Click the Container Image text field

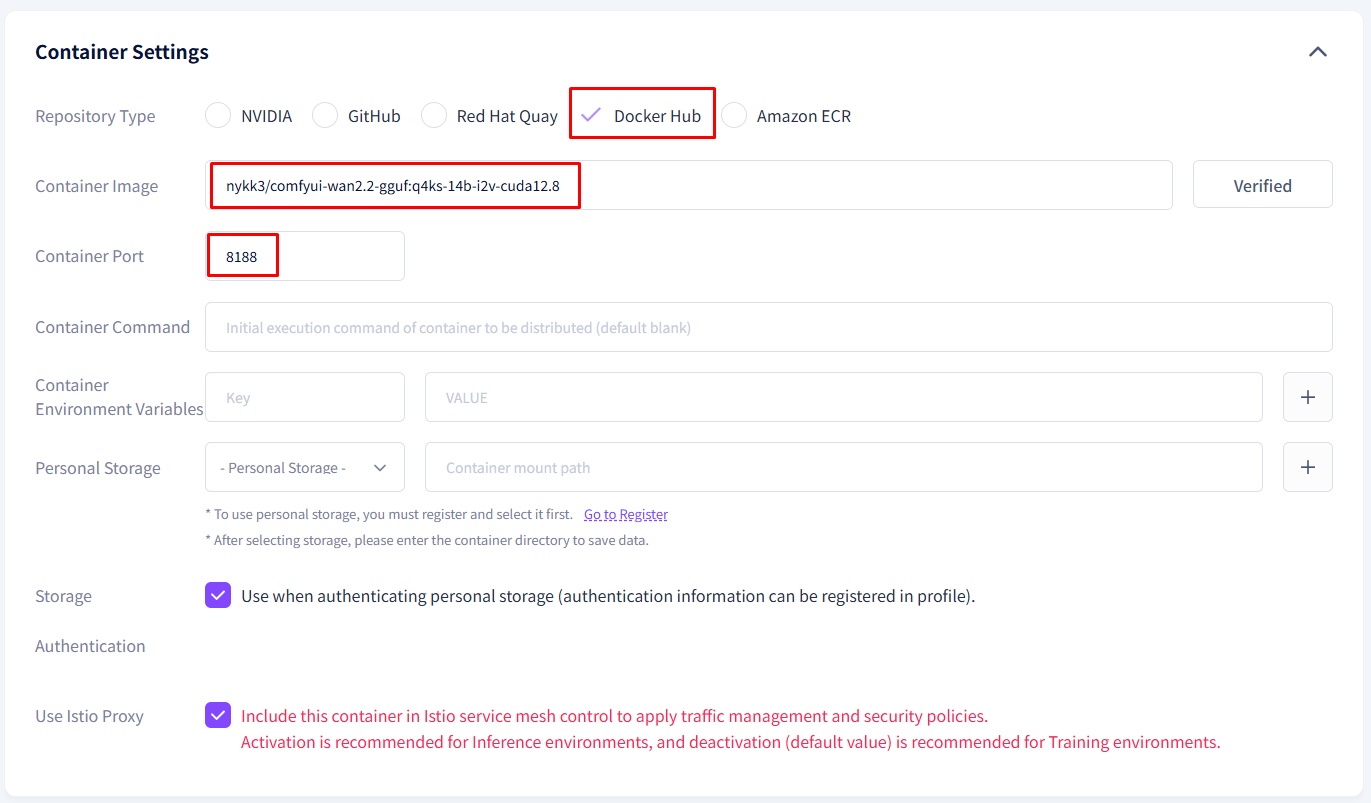pos(688,186)
